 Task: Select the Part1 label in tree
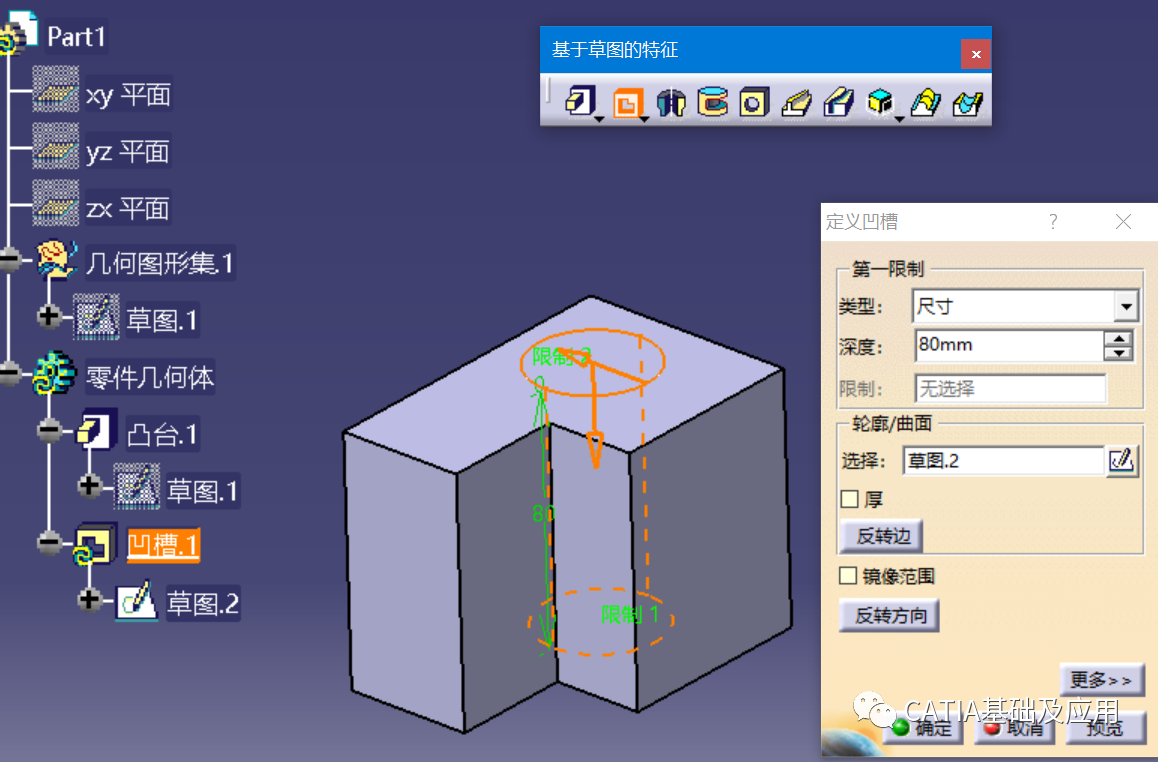[x=76, y=36]
